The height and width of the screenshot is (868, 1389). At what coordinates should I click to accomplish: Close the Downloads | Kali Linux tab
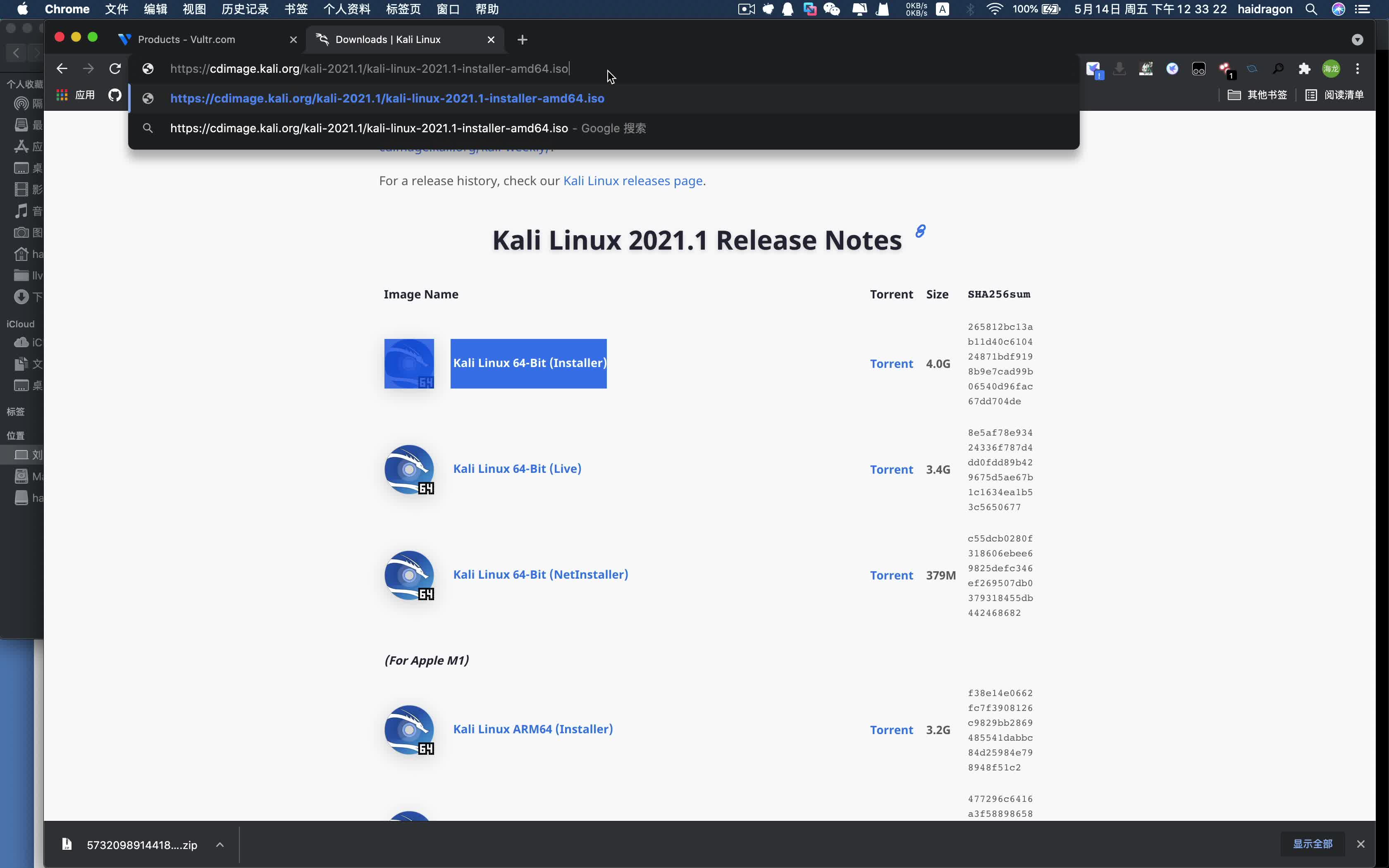(x=491, y=40)
